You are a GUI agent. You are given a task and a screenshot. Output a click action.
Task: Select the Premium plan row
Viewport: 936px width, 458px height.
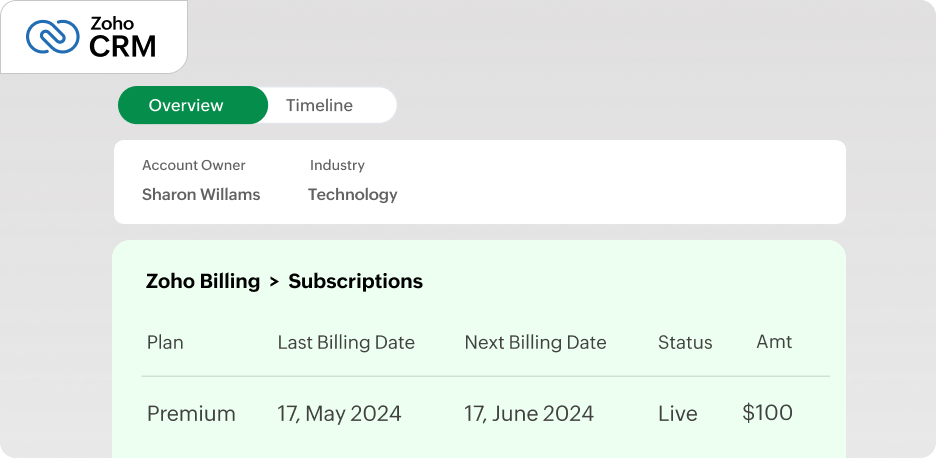[x=191, y=413]
